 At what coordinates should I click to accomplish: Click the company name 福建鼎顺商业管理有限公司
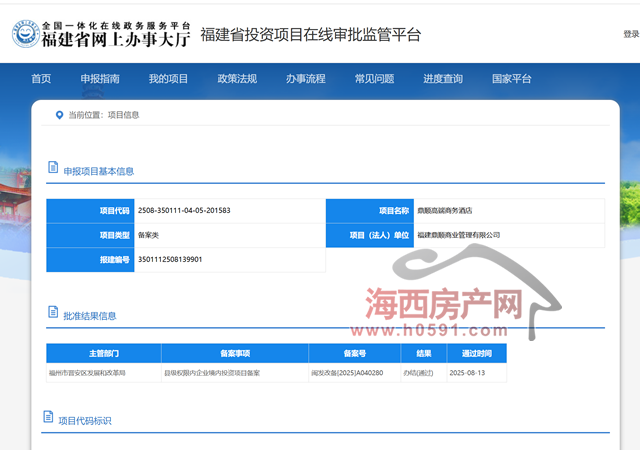459,235
